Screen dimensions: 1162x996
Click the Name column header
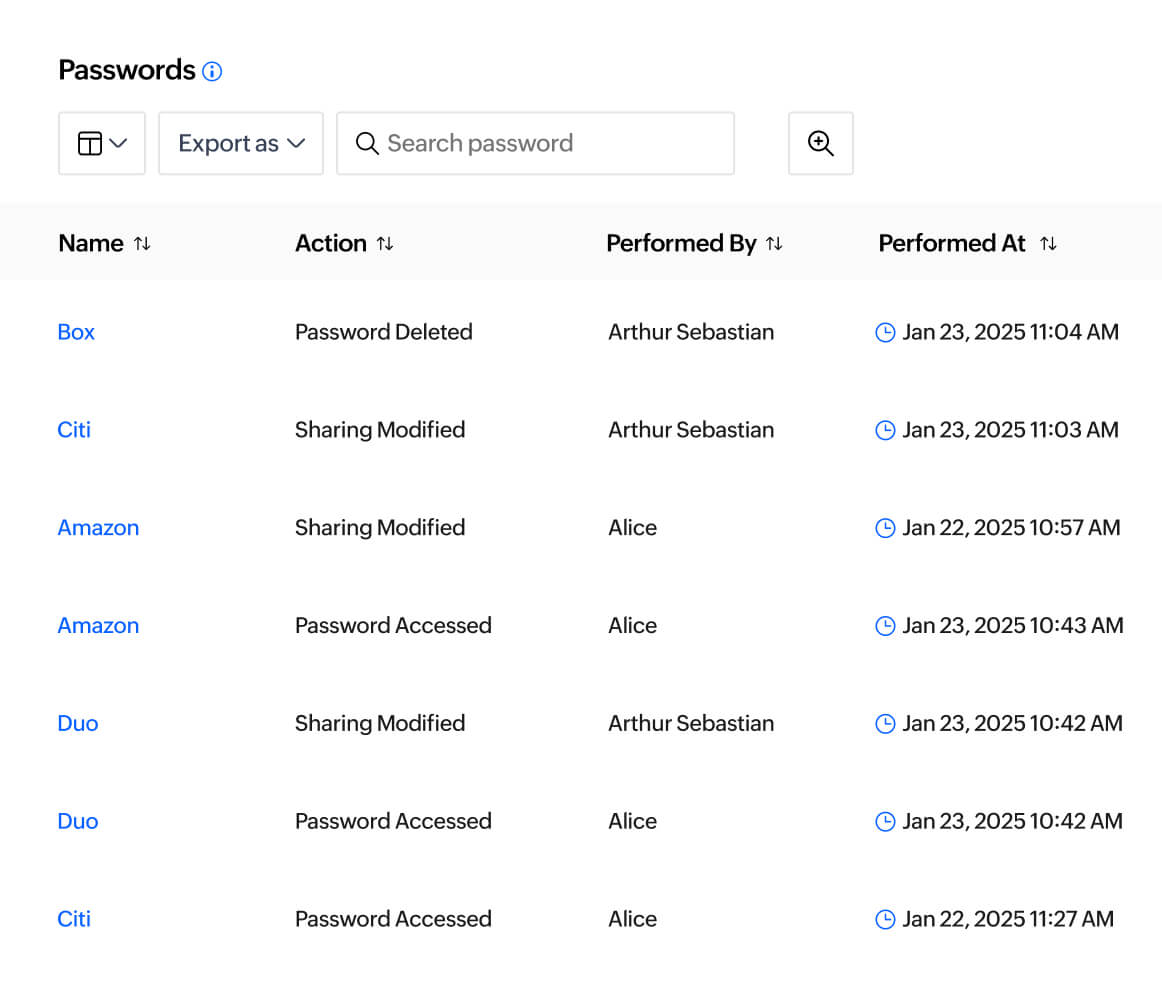[x=91, y=243]
